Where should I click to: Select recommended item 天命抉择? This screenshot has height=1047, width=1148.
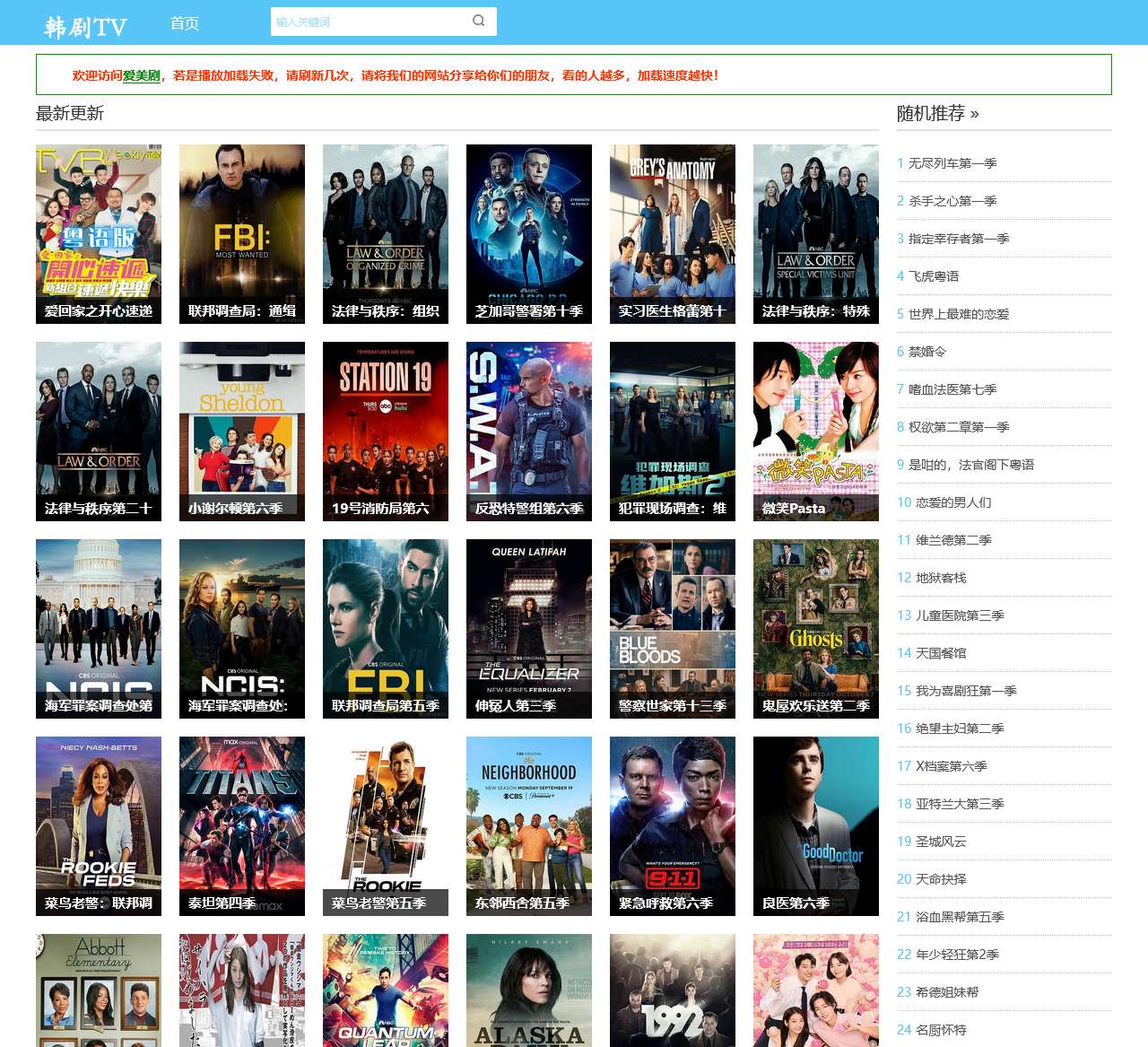[941, 879]
